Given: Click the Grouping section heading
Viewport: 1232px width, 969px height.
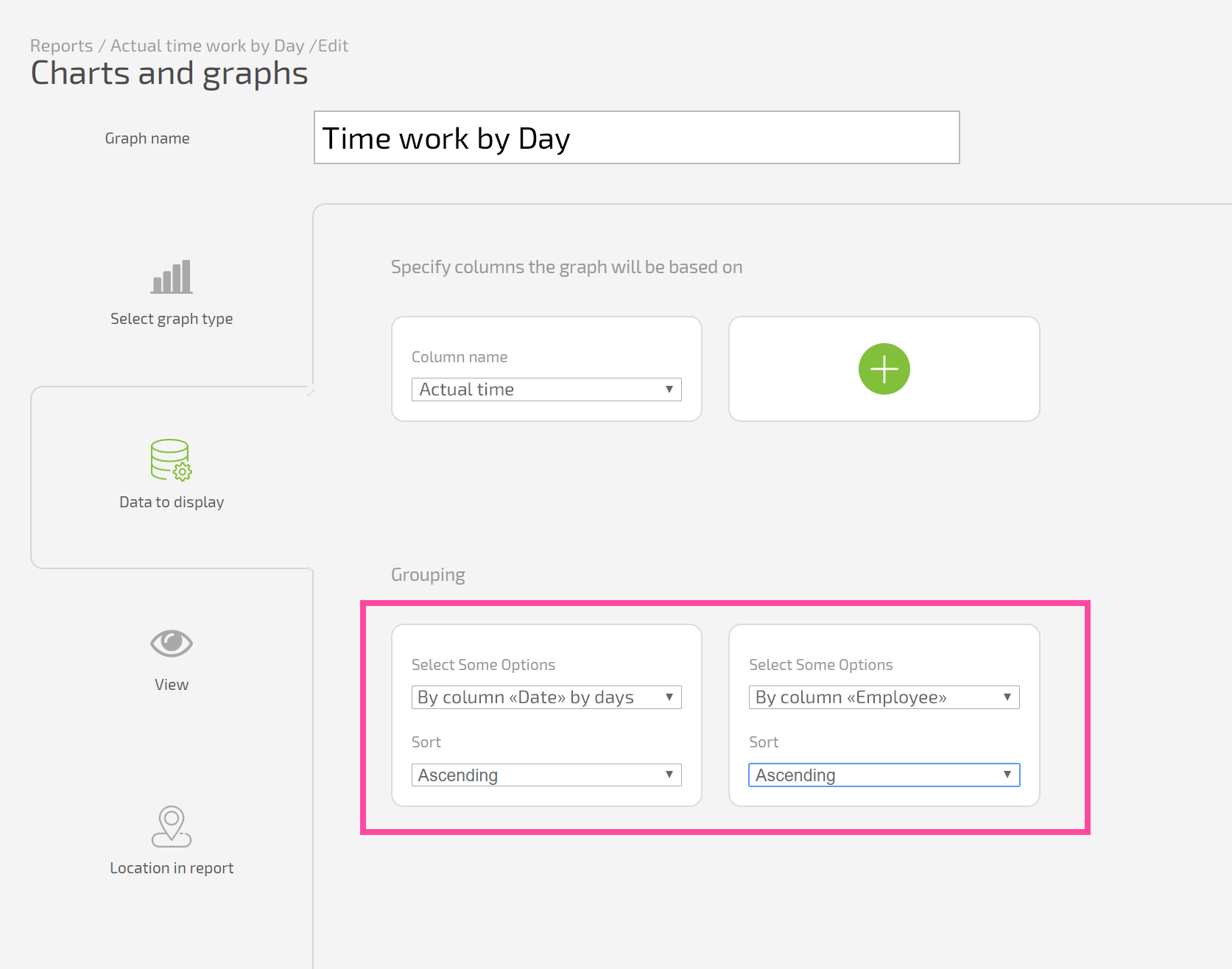Looking at the screenshot, I should pos(428,575).
